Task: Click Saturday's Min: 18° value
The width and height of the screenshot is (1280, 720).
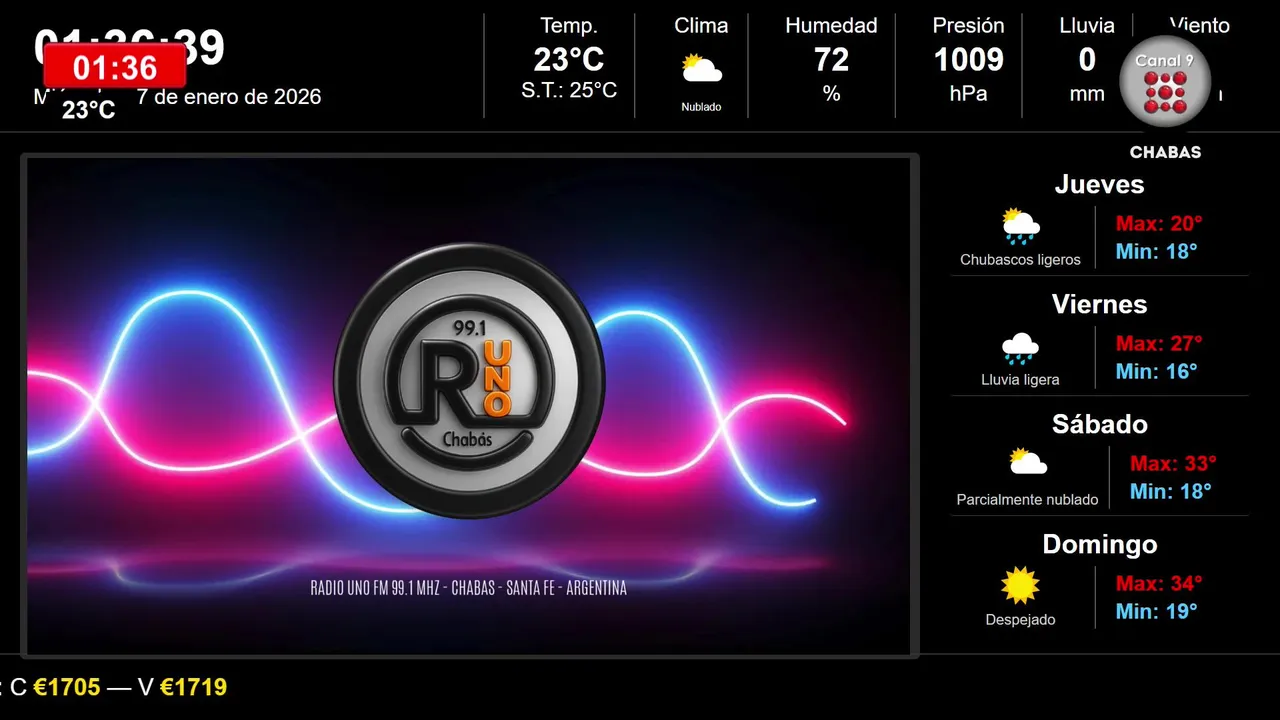Action: coord(1170,491)
